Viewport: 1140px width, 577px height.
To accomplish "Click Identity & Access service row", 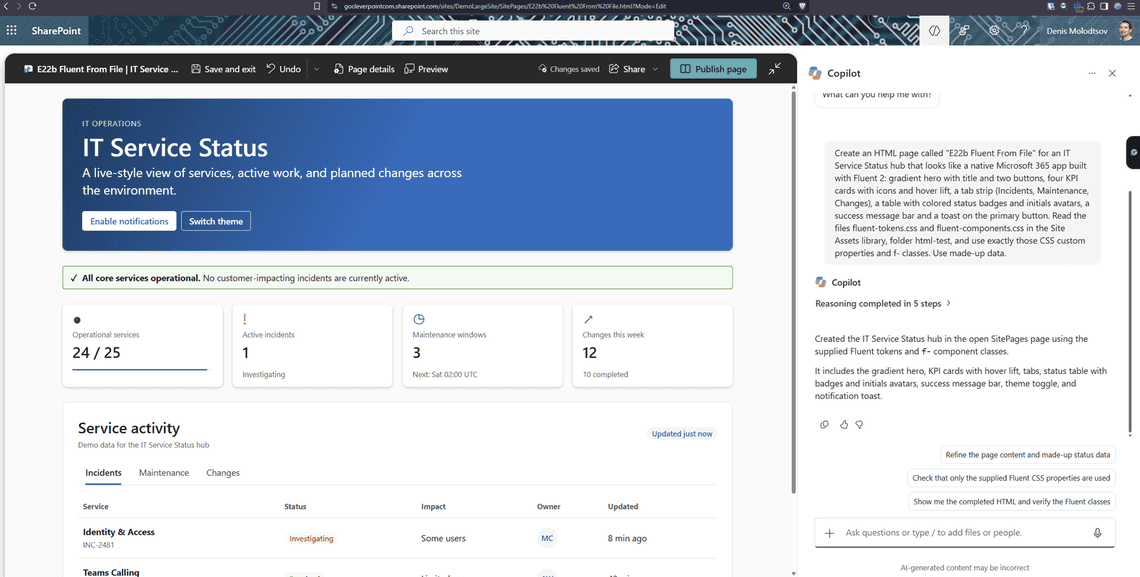I will click(397, 538).
